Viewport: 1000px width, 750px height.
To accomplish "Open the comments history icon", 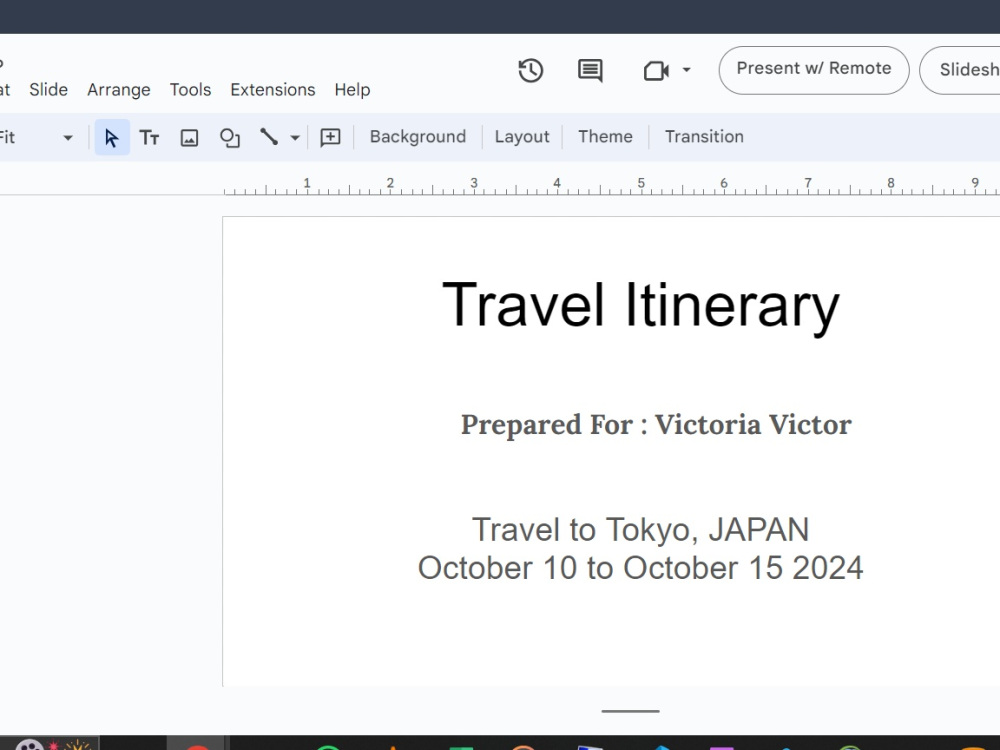I will (x=590, y=70).
